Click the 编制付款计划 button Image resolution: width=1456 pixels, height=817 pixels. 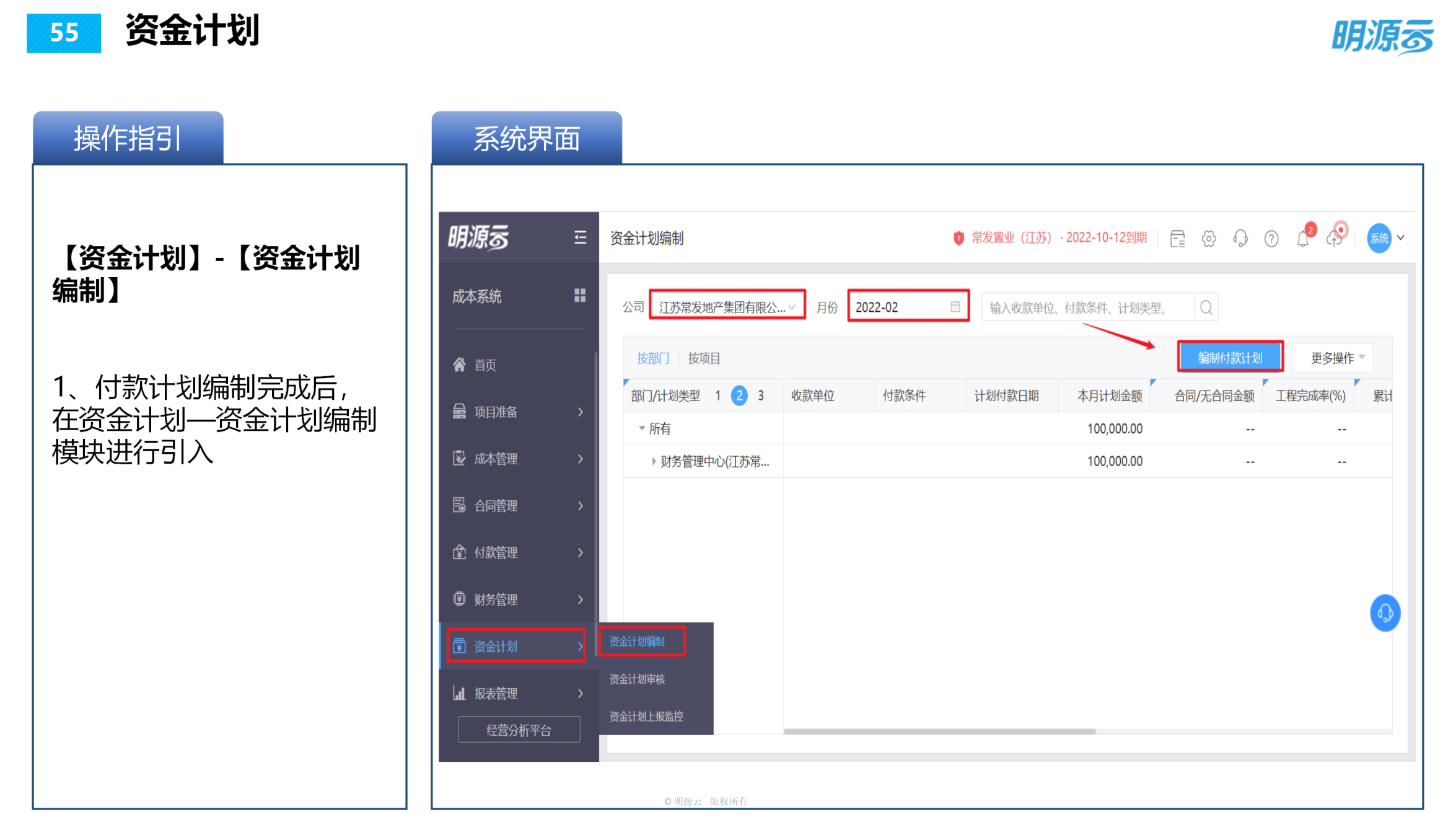pos(1230,356)
